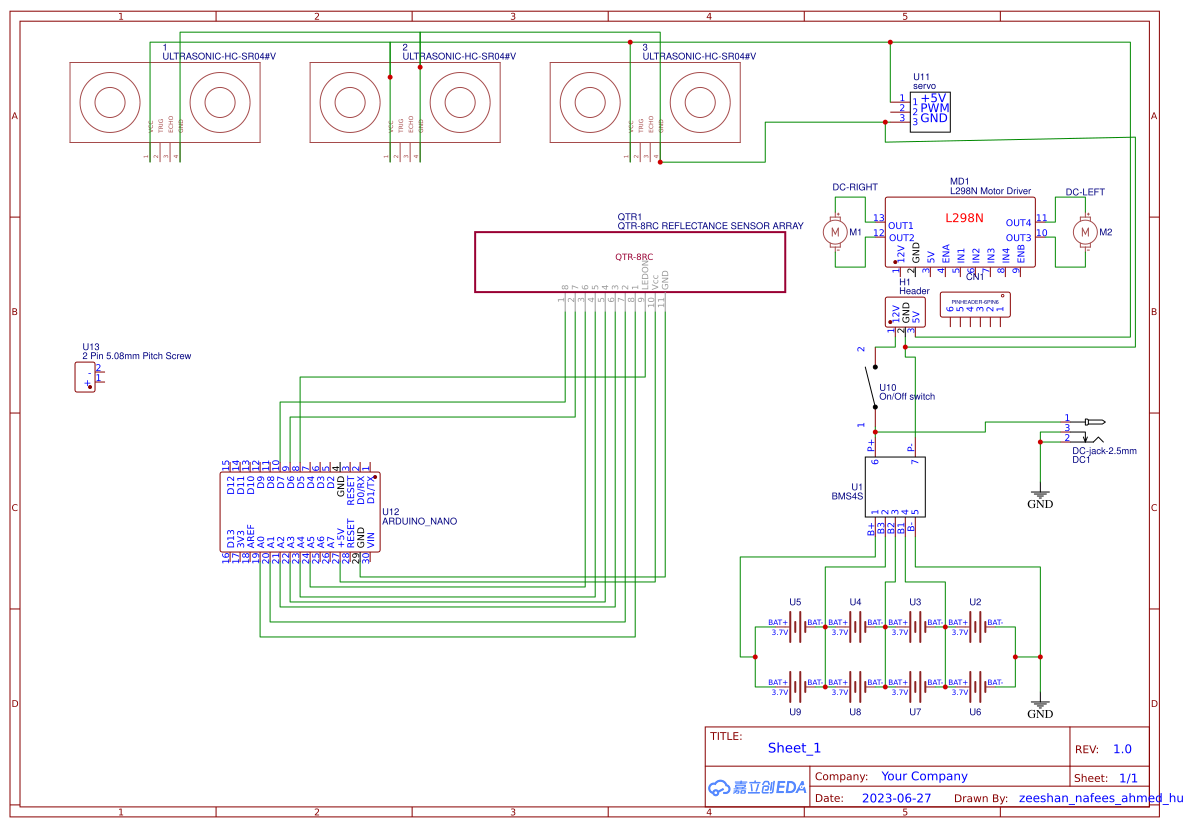The width and height of the screenshot is (1197, 827).
Task: Click the "DC-LEFT" label
Action: pos(1085,192)
